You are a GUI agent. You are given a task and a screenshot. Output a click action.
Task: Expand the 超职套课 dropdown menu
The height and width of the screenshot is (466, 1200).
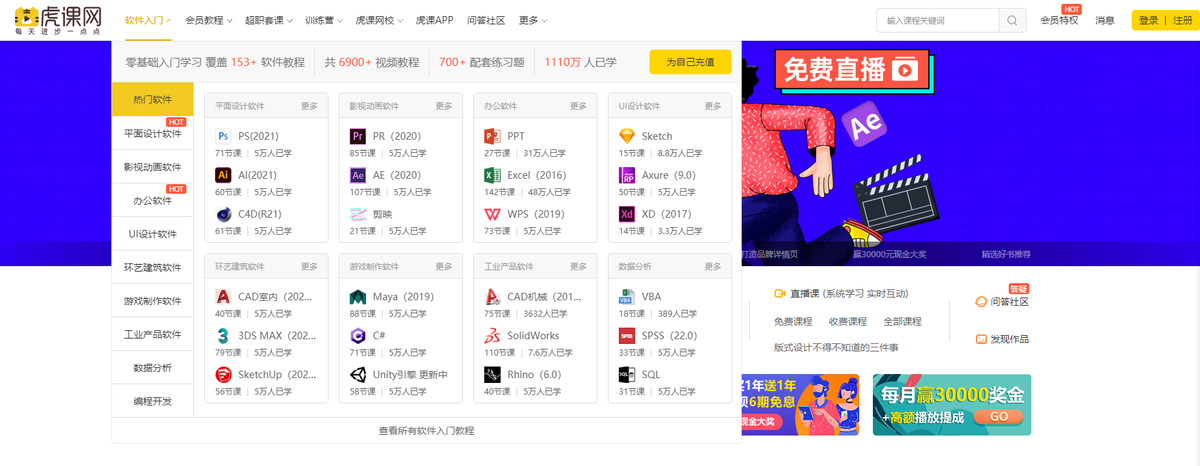270,20
